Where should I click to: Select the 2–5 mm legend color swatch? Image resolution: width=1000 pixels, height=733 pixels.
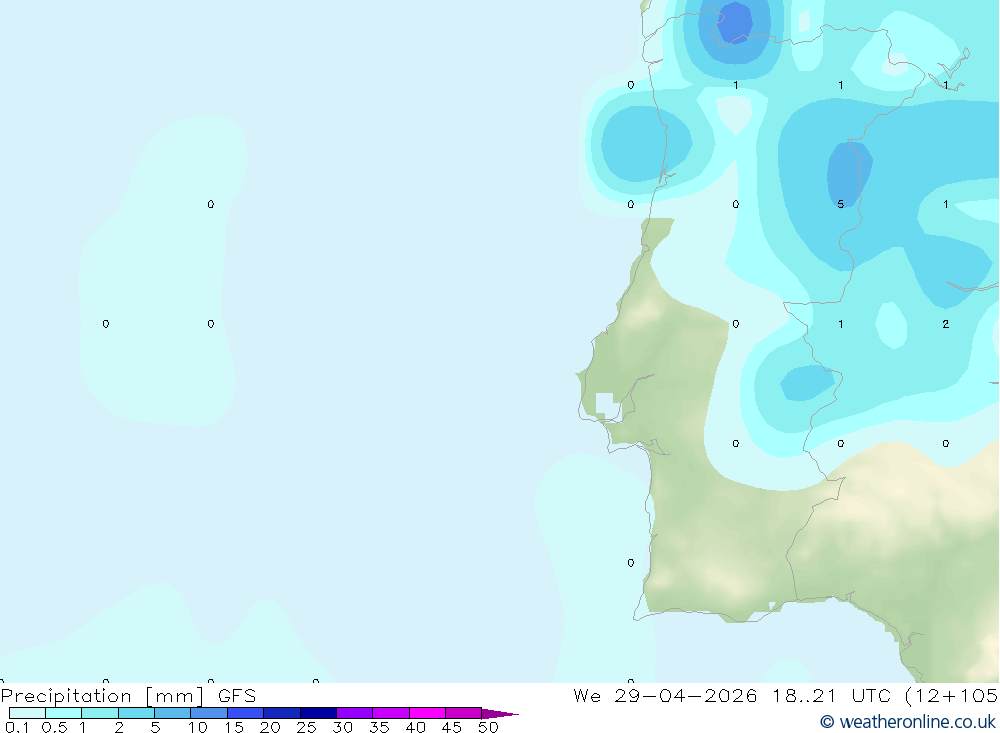pyautogui.click(x=136, y=713)
